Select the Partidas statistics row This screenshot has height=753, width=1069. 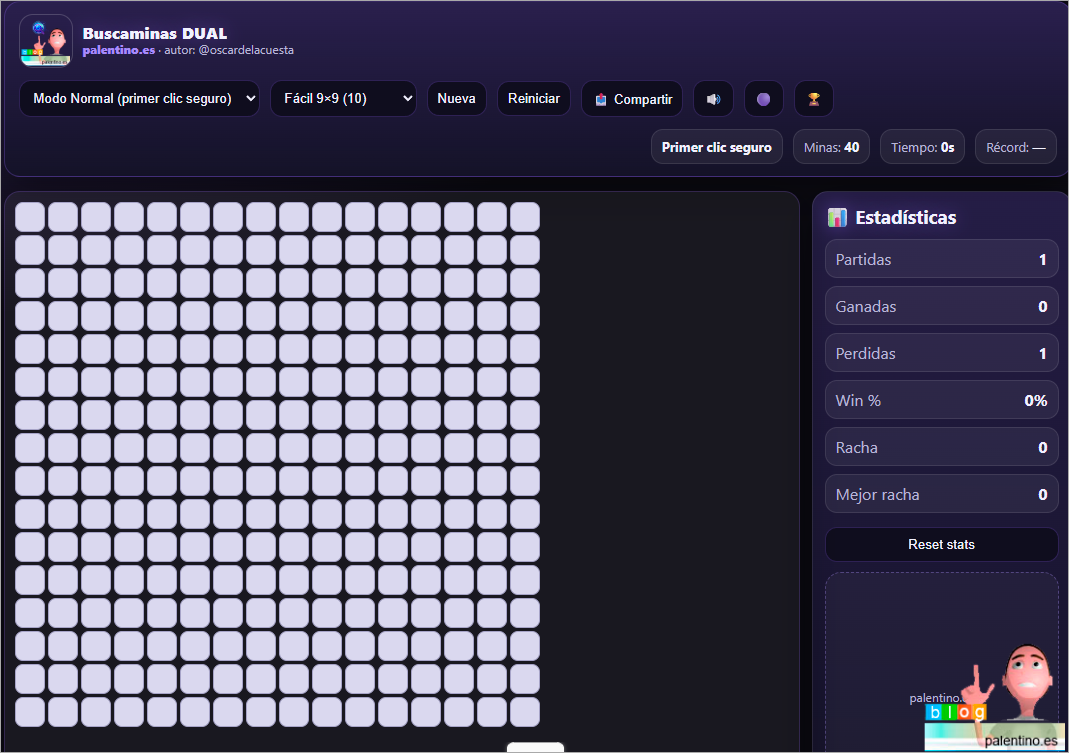[941, 259]
